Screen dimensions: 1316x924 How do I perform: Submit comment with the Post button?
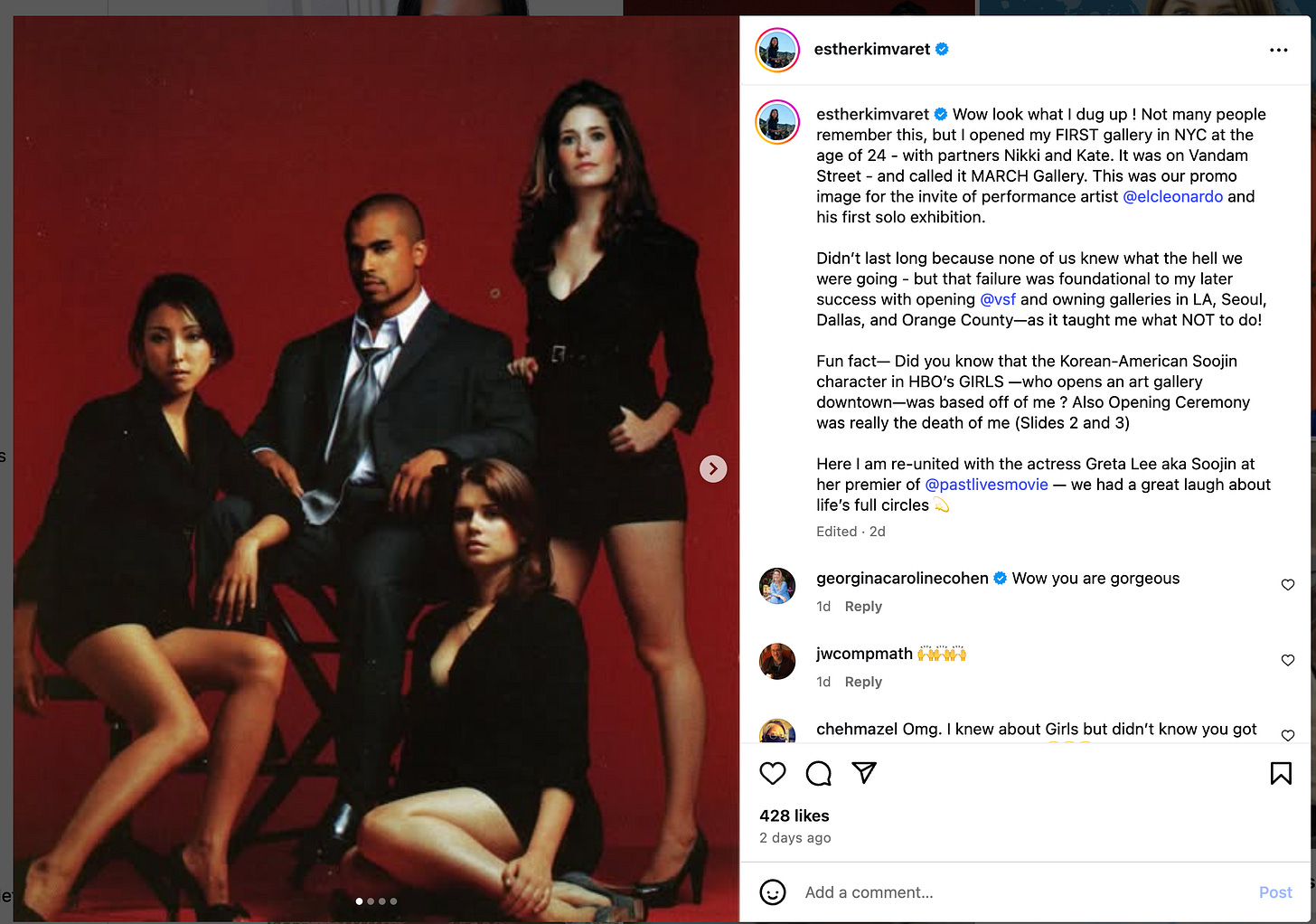click(1275, 892)
